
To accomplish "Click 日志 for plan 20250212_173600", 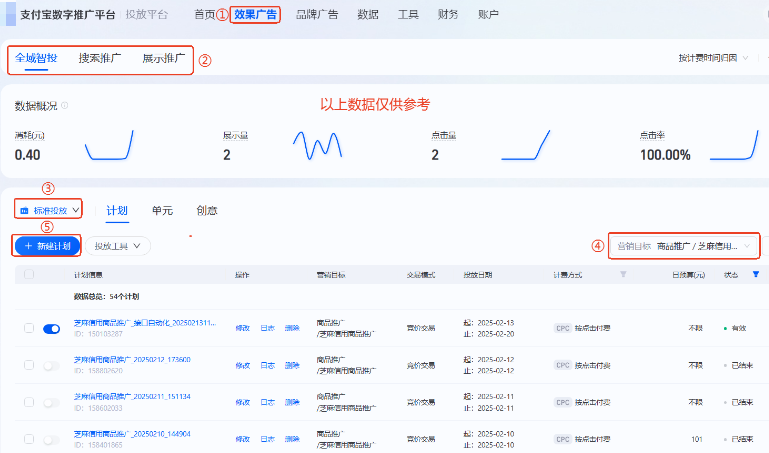I will click(x=267, y=365).
